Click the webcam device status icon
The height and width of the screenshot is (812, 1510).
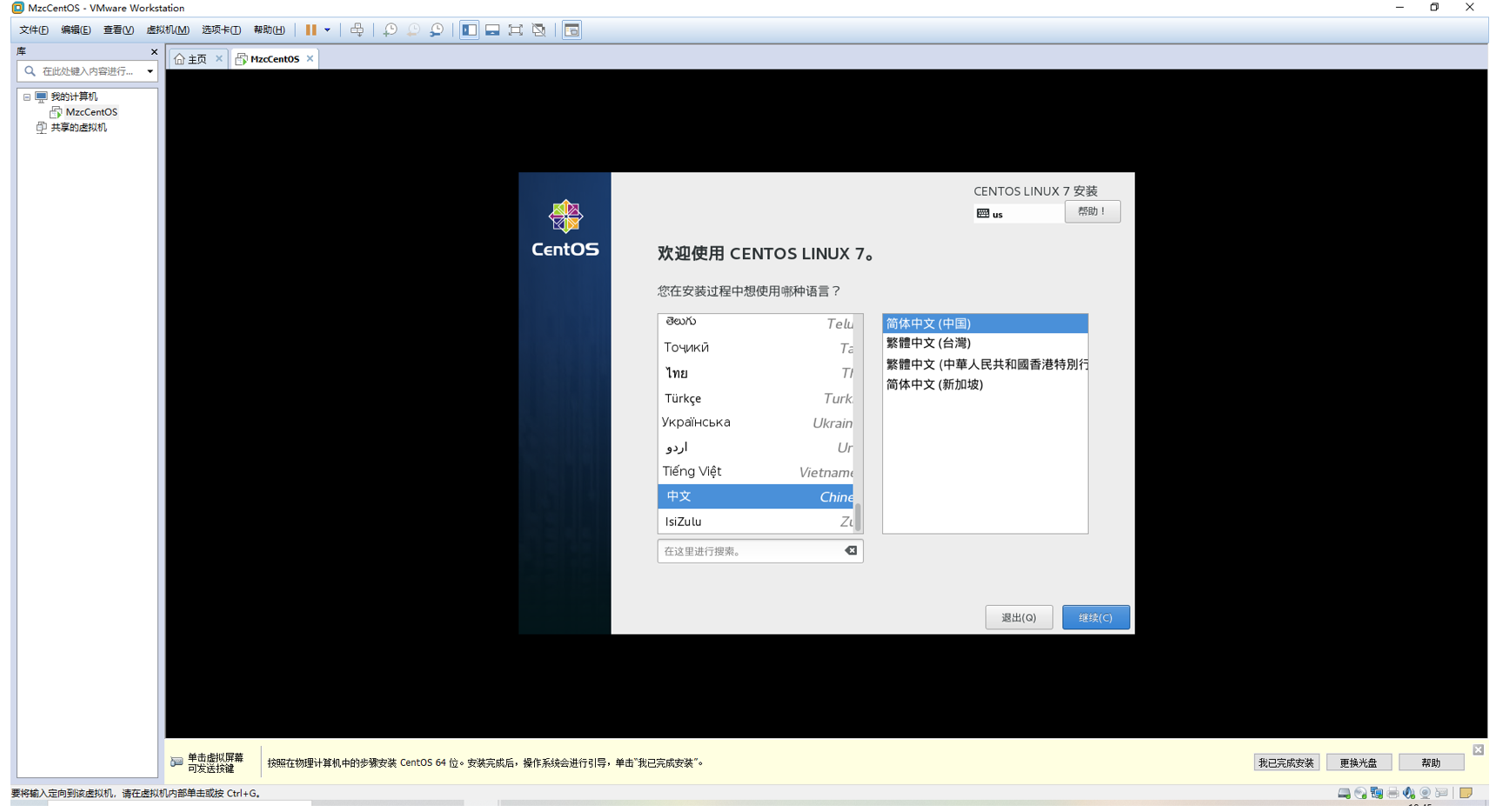[x=1425, y=794]
